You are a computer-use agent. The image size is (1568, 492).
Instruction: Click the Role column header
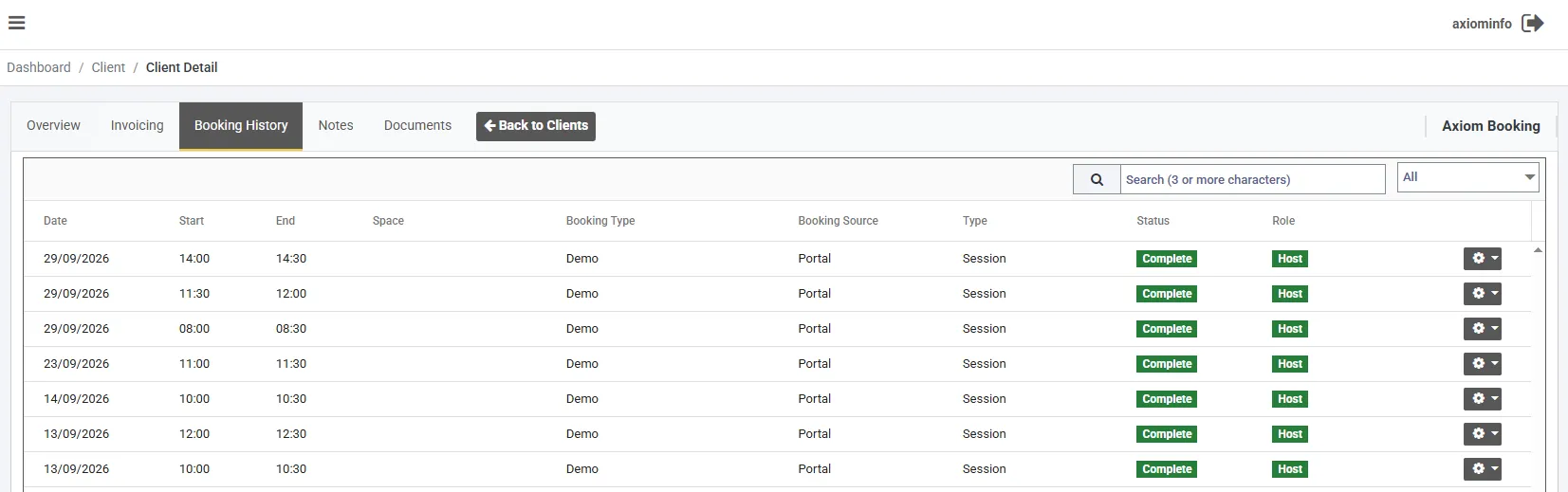1283,221
